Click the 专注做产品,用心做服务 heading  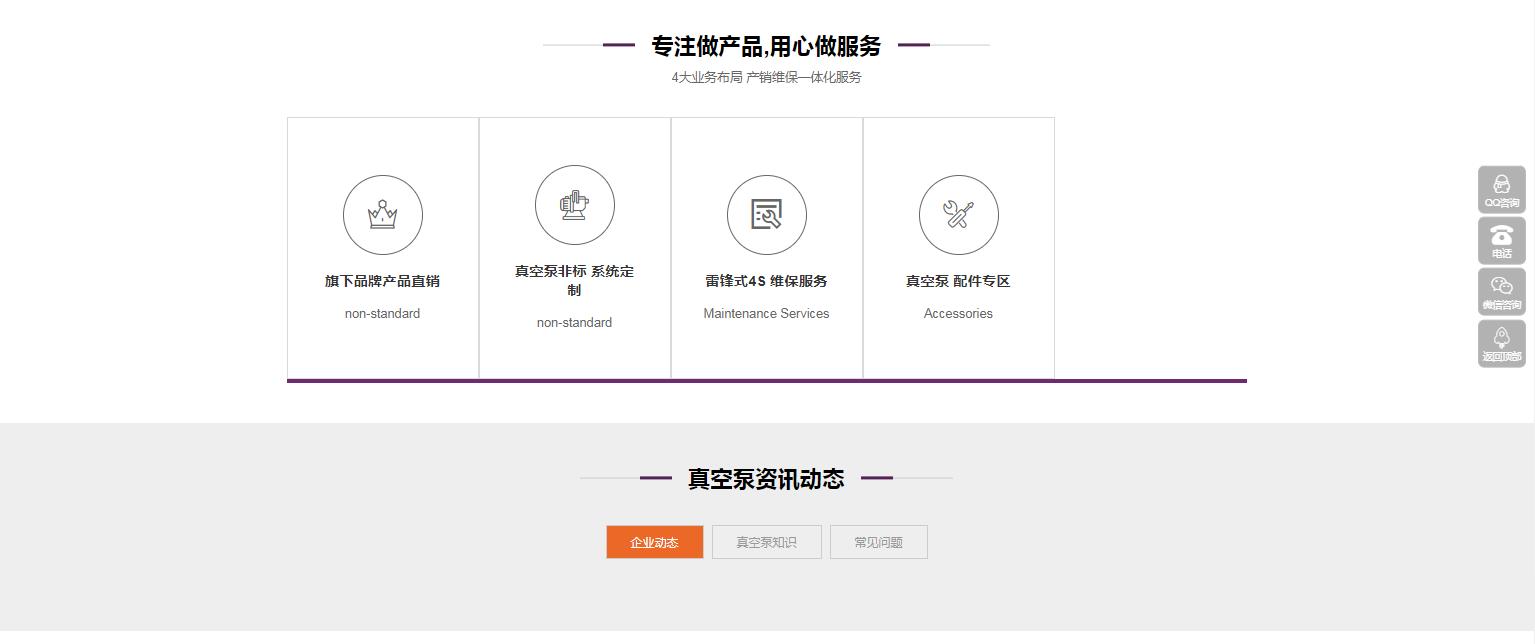(766, 46)
